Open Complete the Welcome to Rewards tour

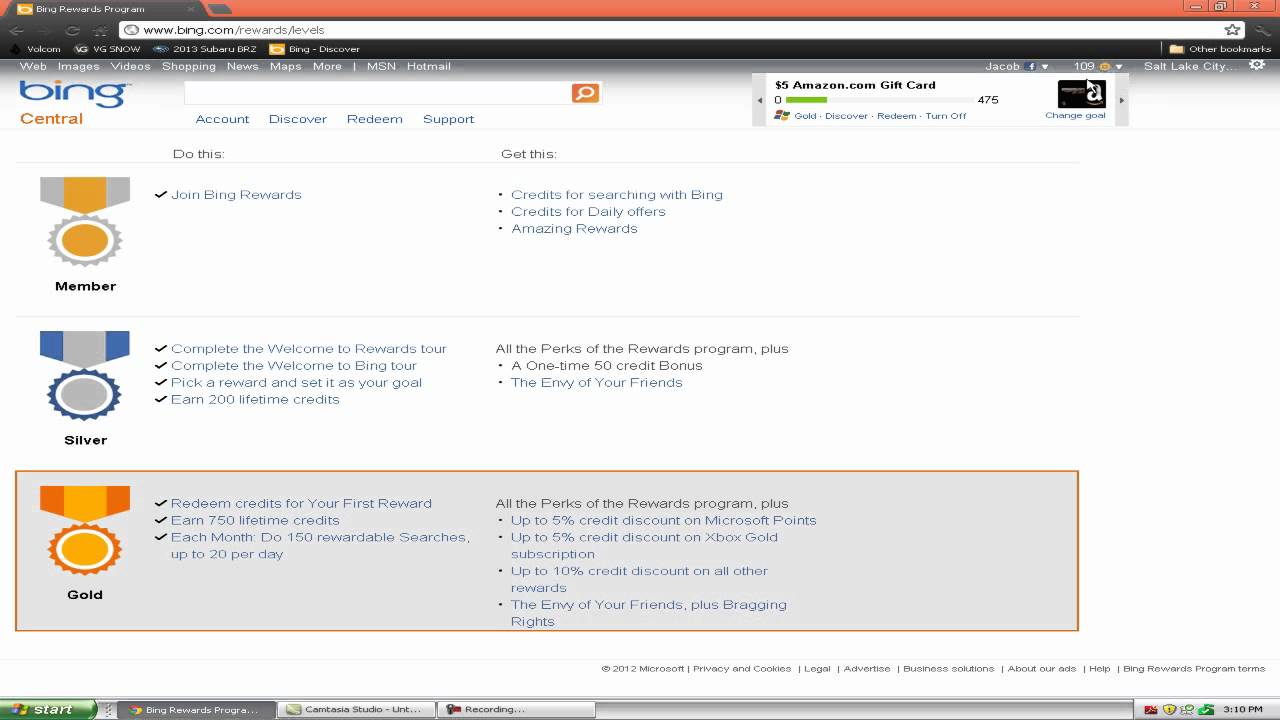pos(309,349)
